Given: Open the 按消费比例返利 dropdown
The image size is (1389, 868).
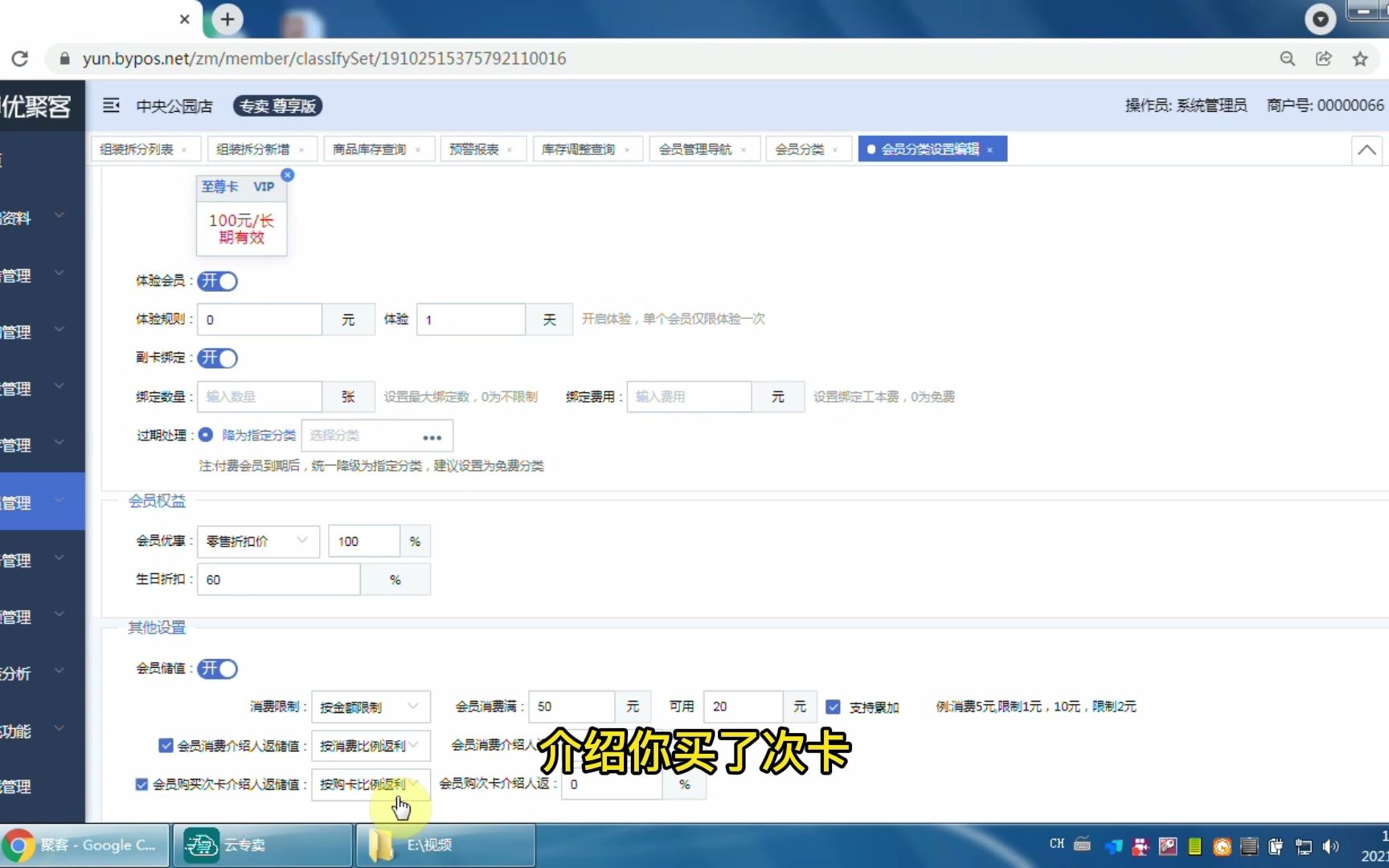Looking at the screenshot, I should click(371, 746).
